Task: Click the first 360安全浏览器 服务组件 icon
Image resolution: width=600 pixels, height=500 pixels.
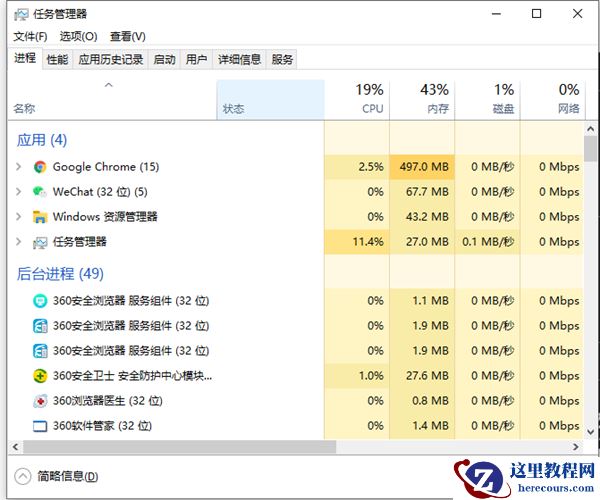Action: point(40,301)
